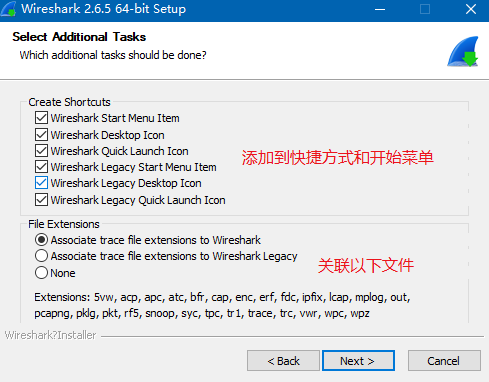
Task: Click the Wireshark installer logo in header
Action: (463, 52)
